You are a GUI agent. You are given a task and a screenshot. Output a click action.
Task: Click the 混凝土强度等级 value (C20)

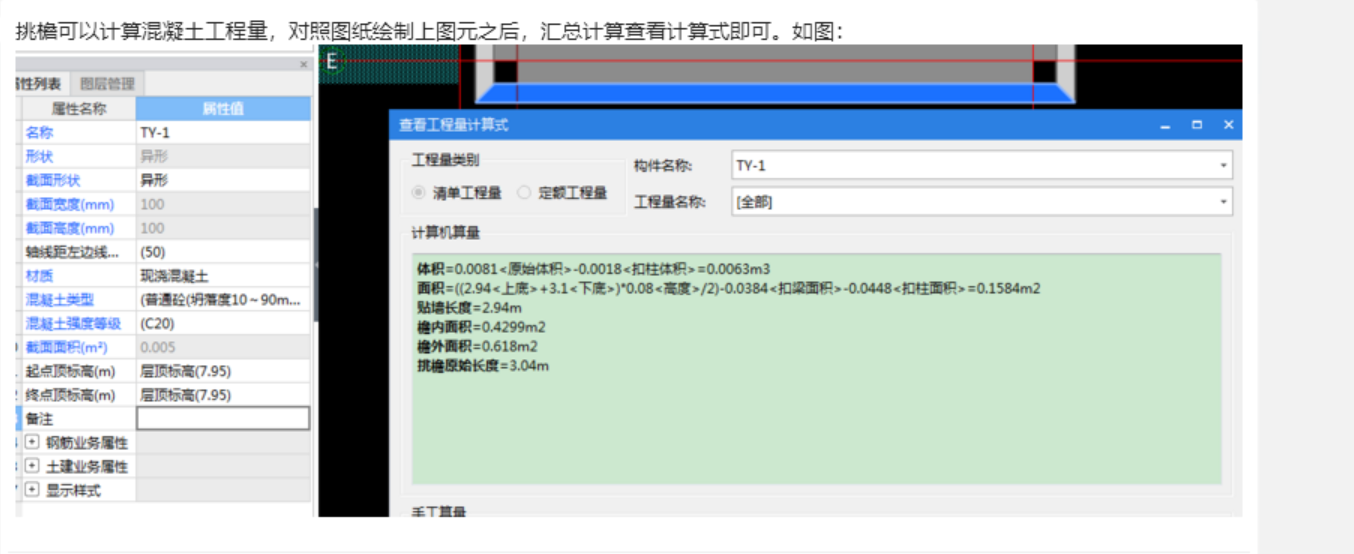coord(223,323)
